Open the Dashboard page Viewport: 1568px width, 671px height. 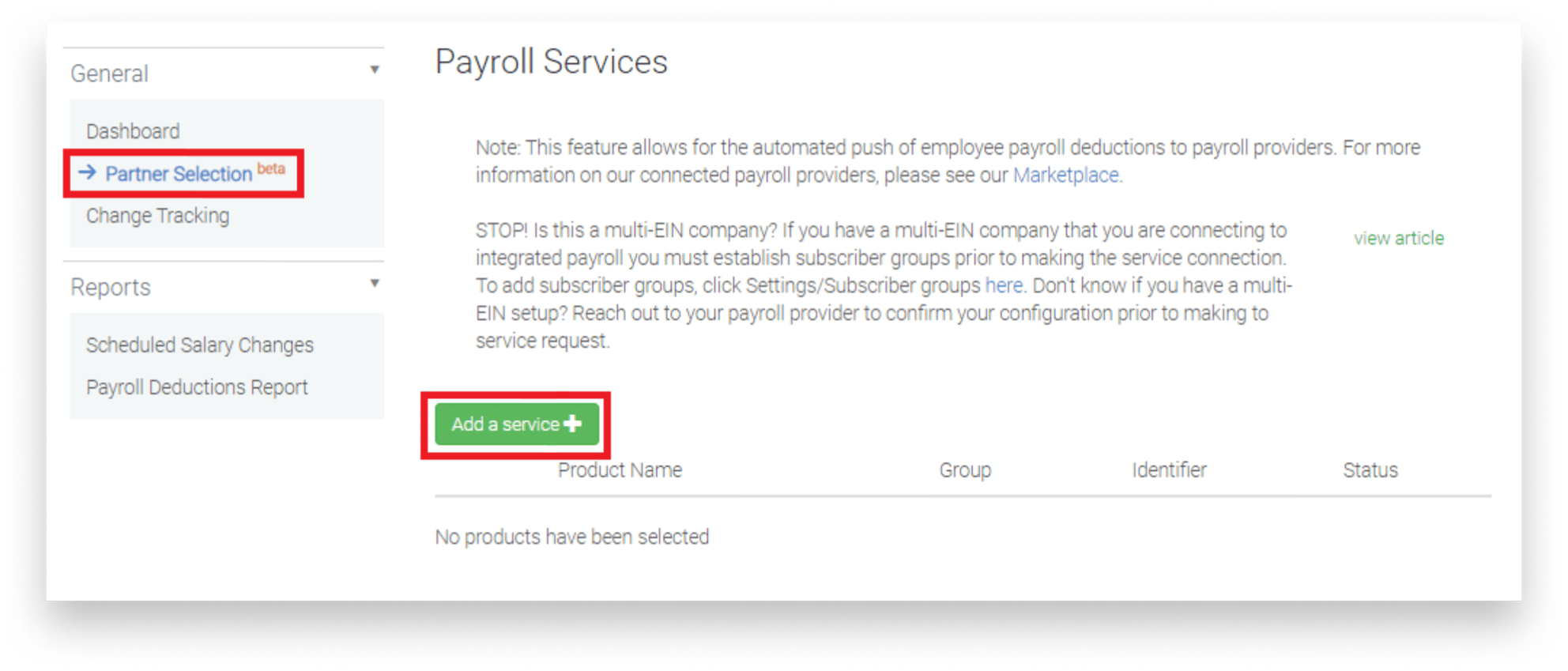133,130
